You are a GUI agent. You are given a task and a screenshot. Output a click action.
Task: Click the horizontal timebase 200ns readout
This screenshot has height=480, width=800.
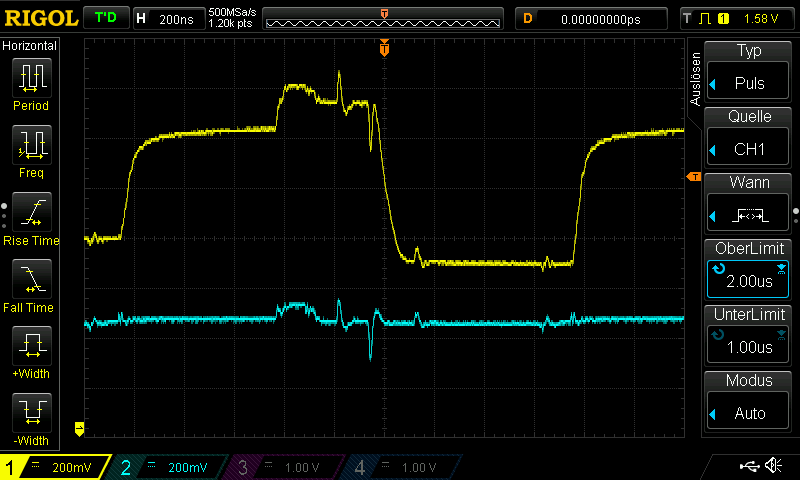coord(168,19)
